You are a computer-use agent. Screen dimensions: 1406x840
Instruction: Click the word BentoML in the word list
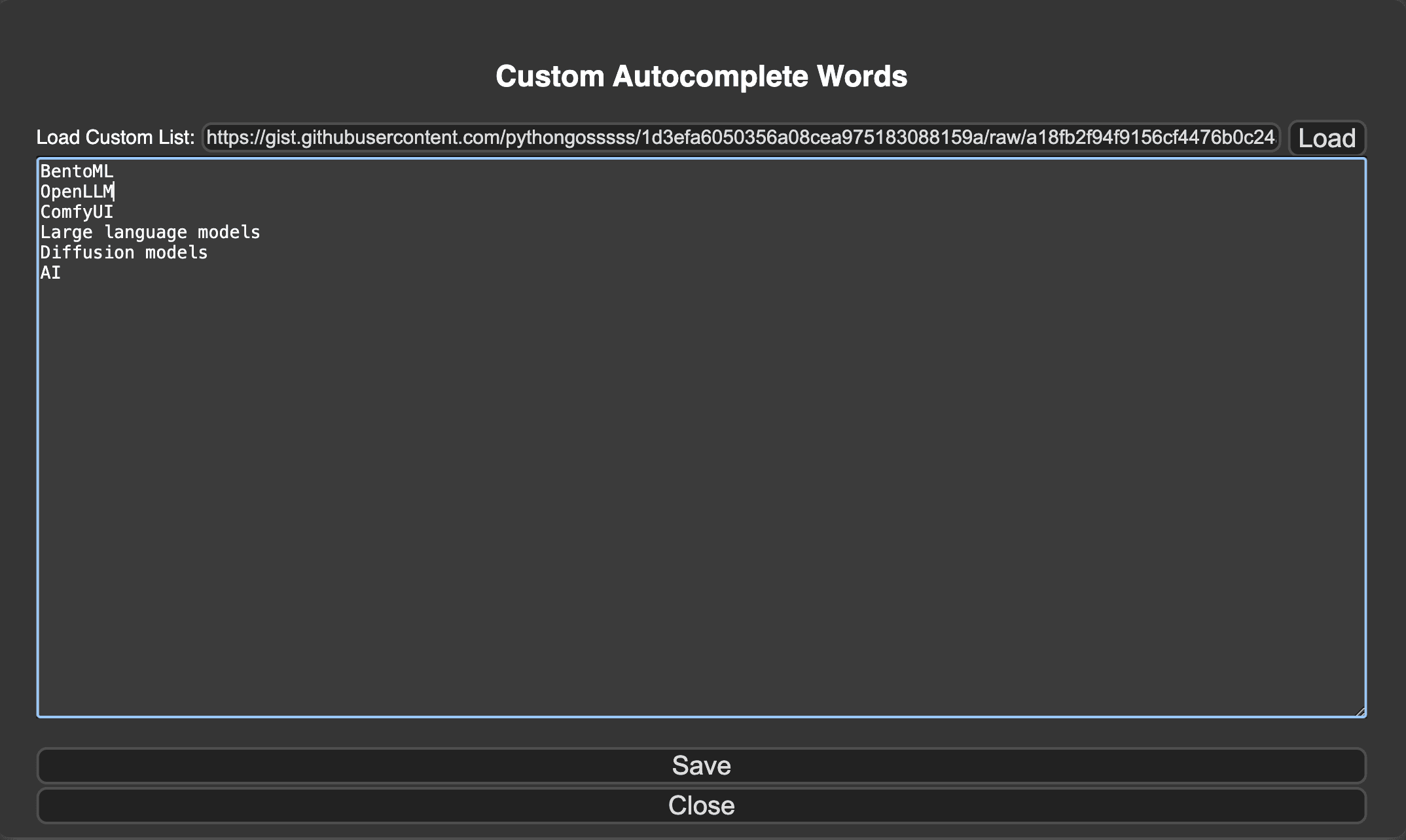click(76, 171)
